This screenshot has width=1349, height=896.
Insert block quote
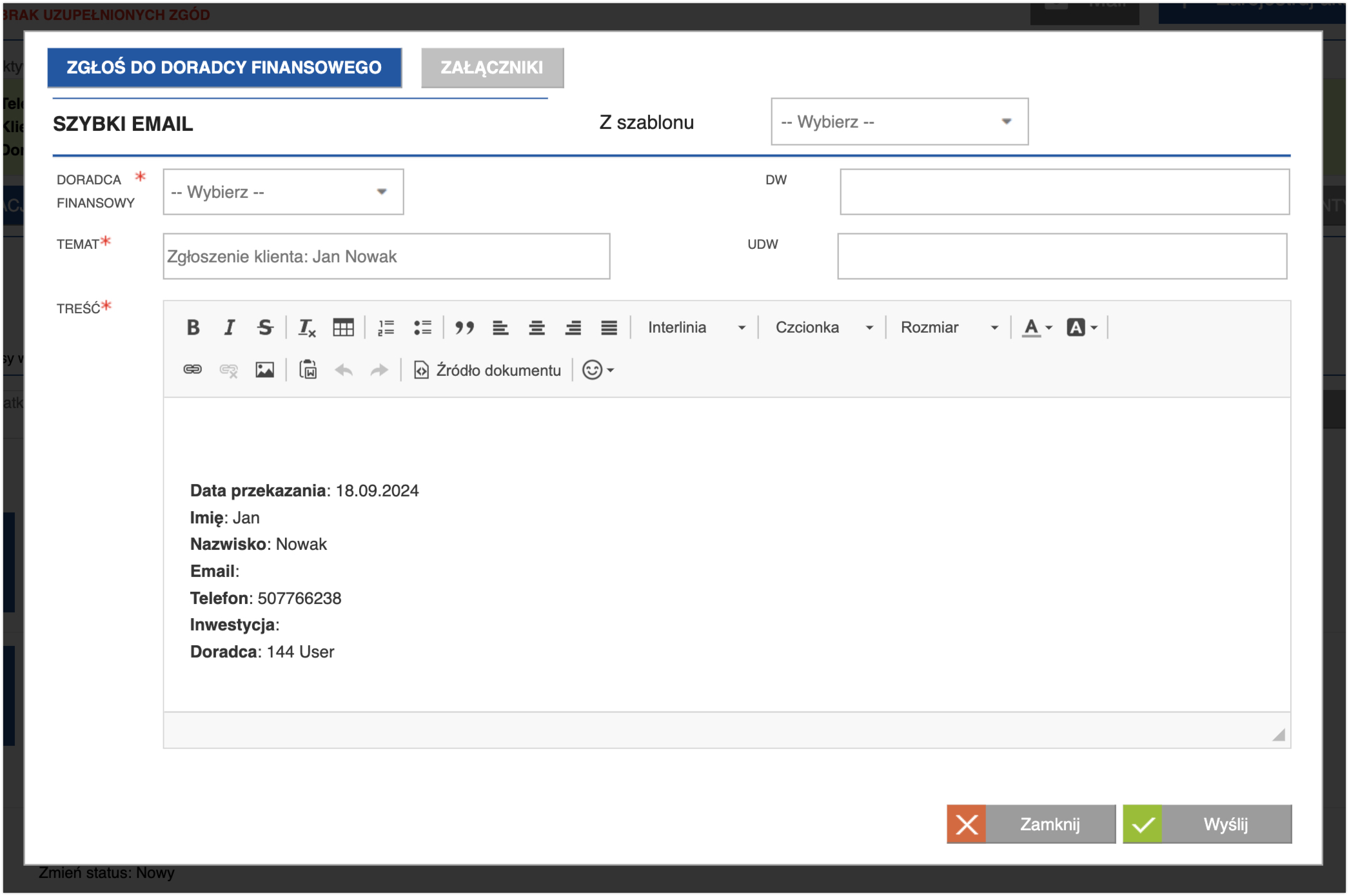pyautogui.click(x=464, y=327)
